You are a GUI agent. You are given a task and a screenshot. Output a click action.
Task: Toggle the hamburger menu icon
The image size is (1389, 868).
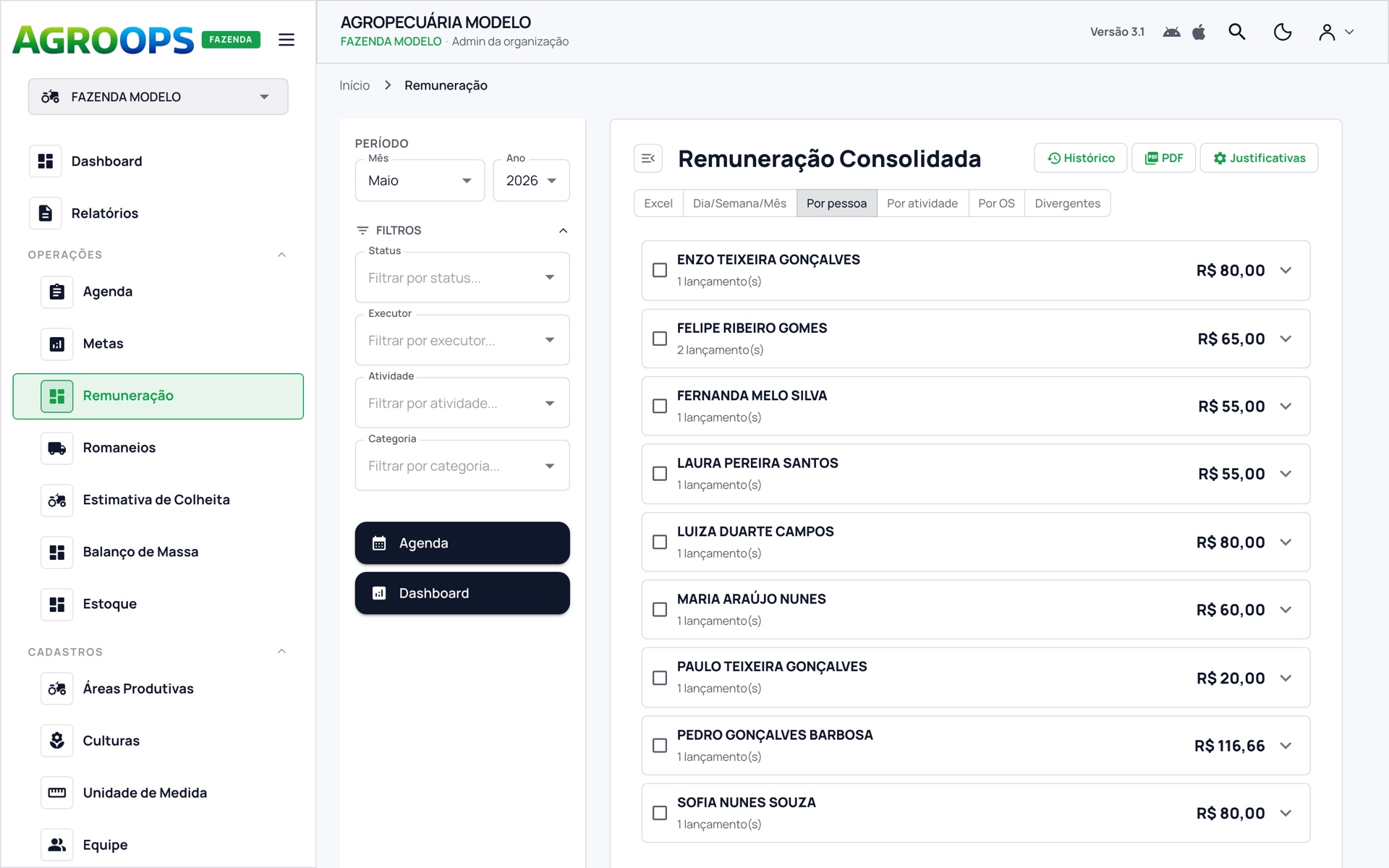286,40
